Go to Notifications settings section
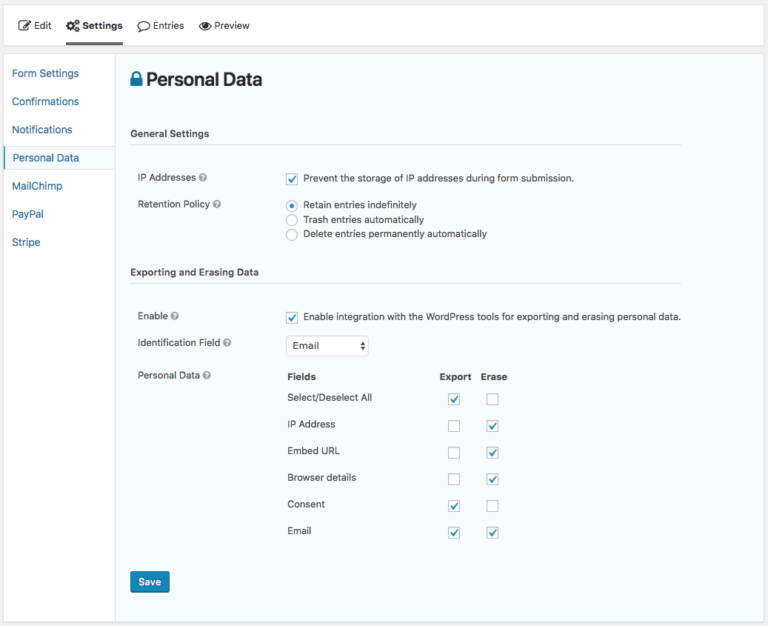768x626 pixels. (x=42, y=129)
